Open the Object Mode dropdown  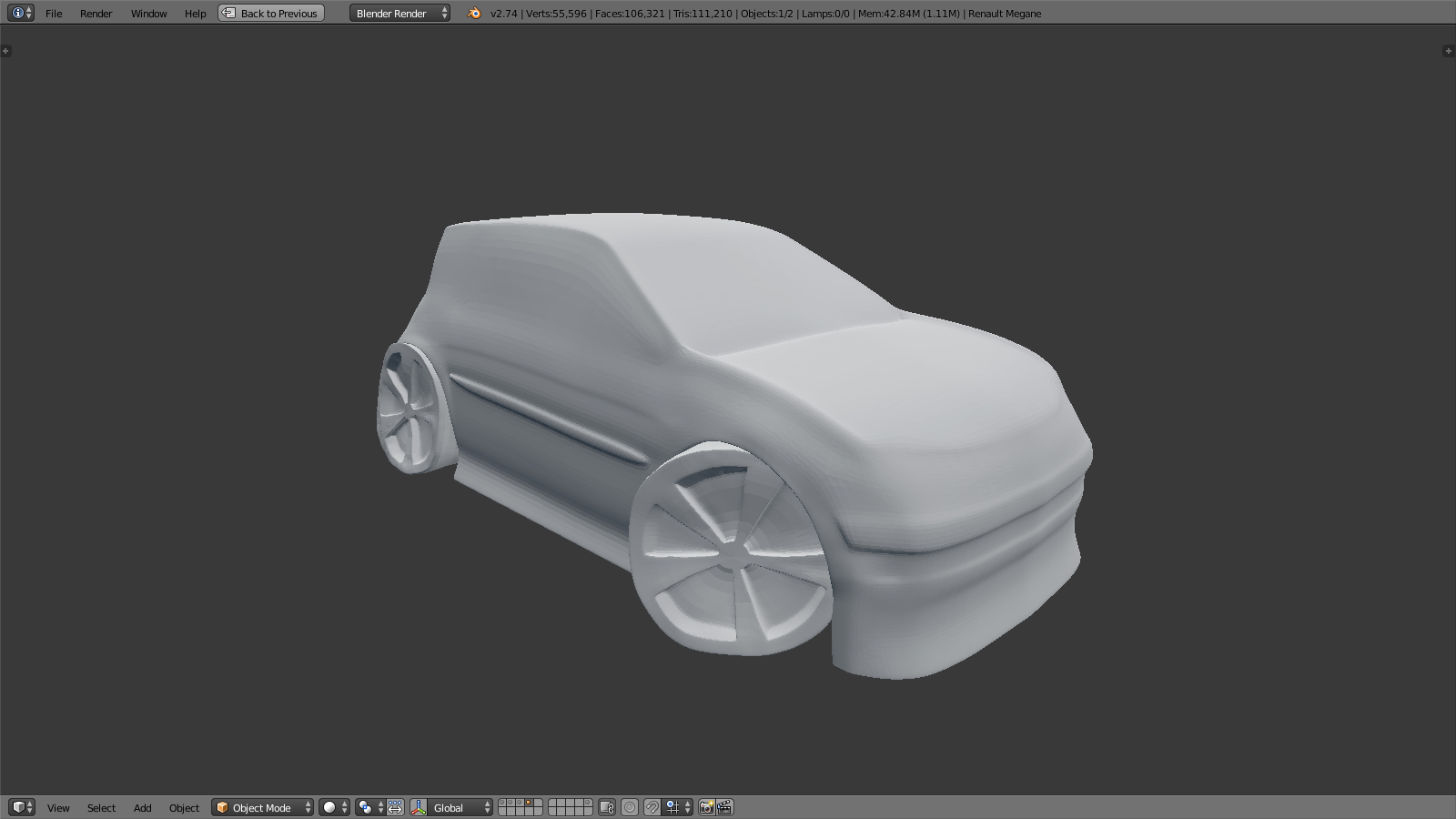coord(262,807)
